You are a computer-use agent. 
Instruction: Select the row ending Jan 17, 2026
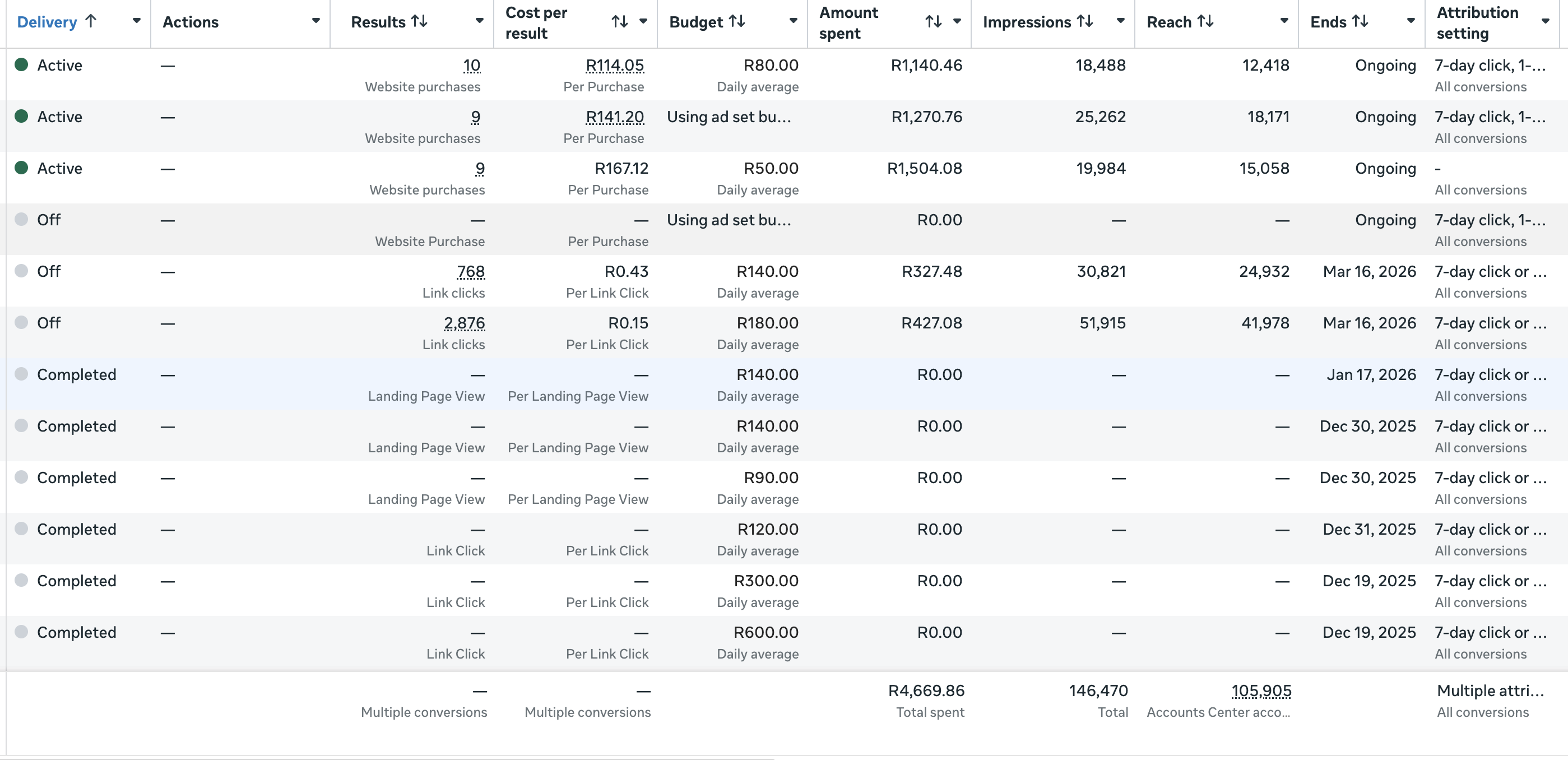(1371, 374)
